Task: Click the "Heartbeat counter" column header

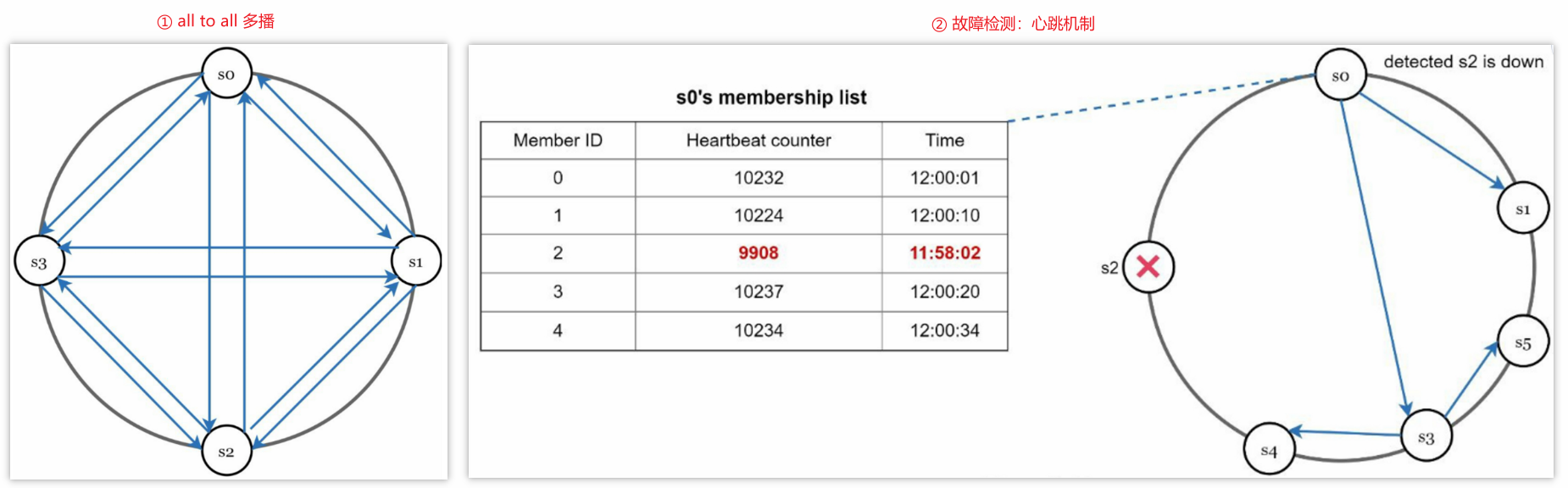Action: (759, 141)
